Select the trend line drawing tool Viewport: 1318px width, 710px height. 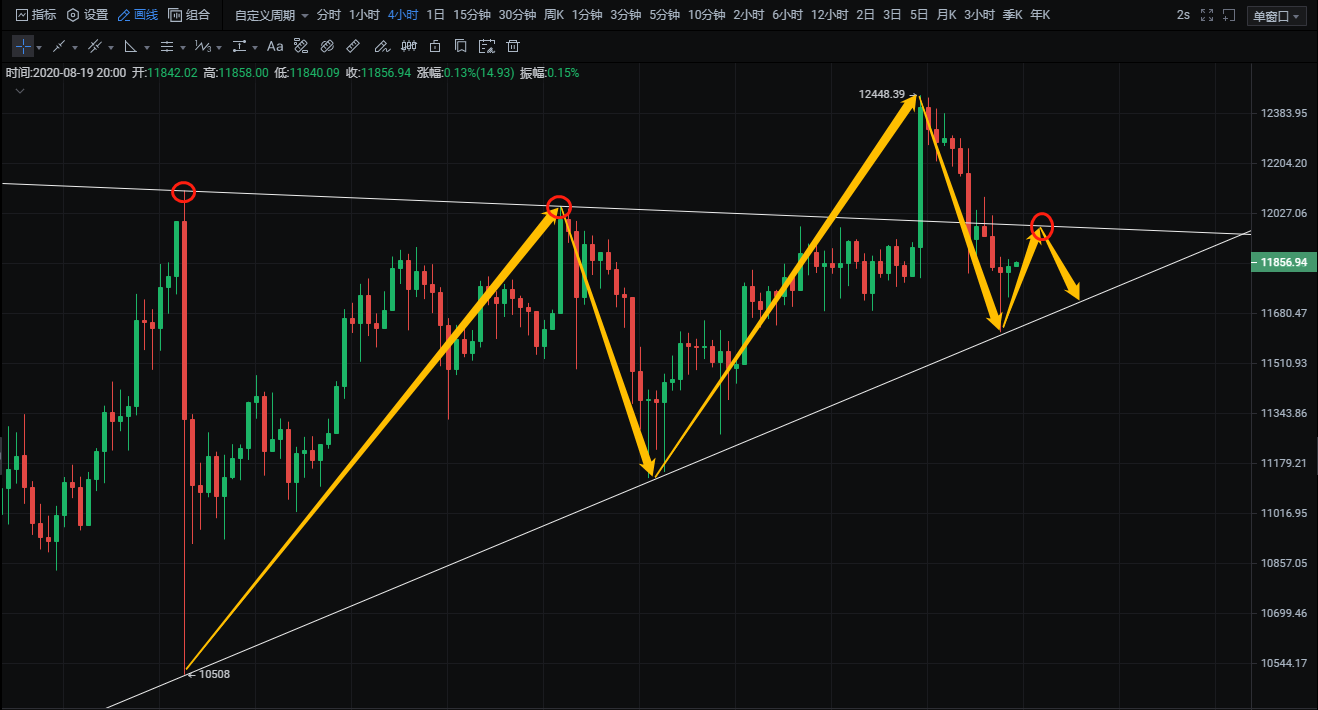tap(59, 46)
